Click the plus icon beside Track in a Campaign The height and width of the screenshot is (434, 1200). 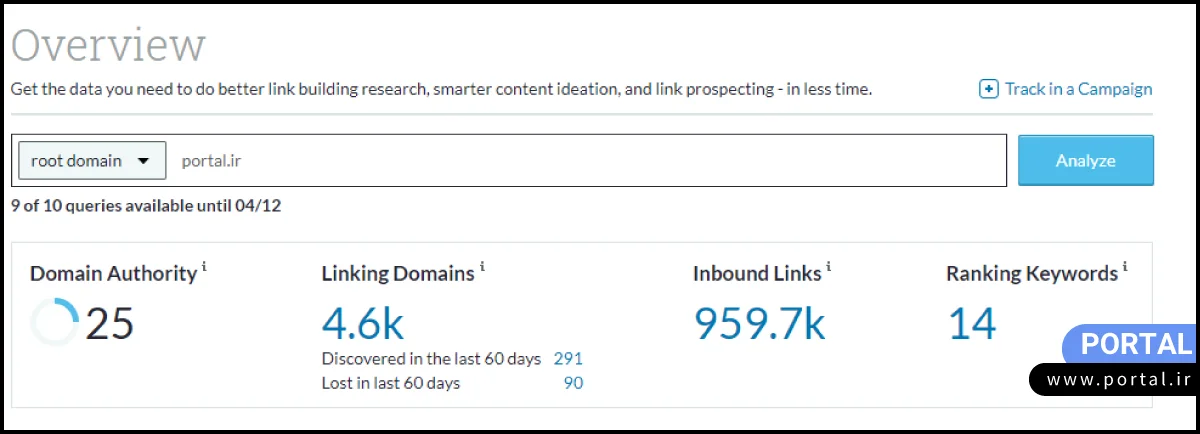click(988, 89)
